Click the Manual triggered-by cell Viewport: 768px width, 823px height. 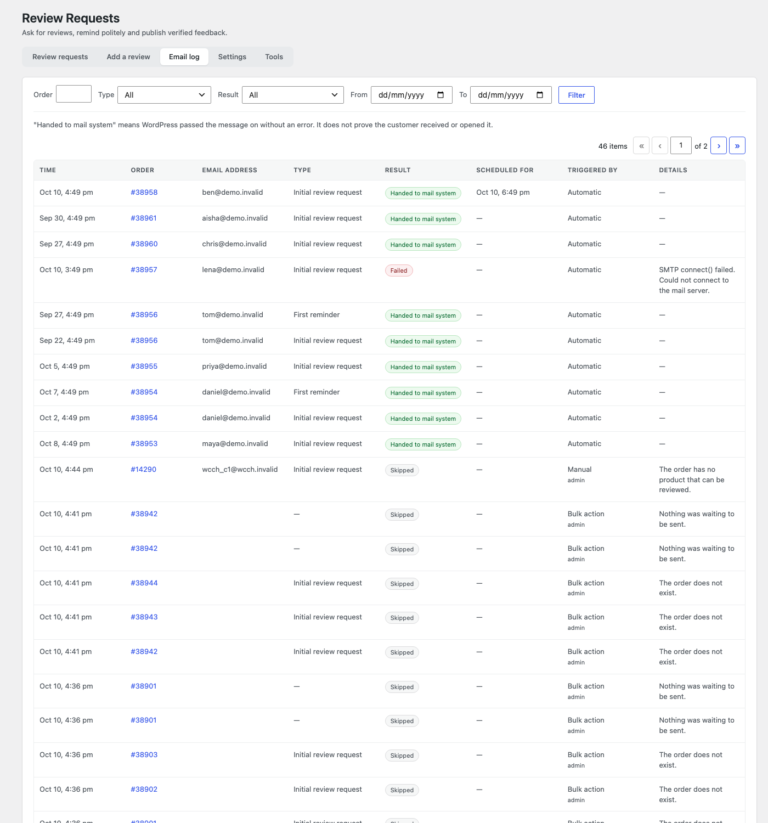tap(579, 469)
